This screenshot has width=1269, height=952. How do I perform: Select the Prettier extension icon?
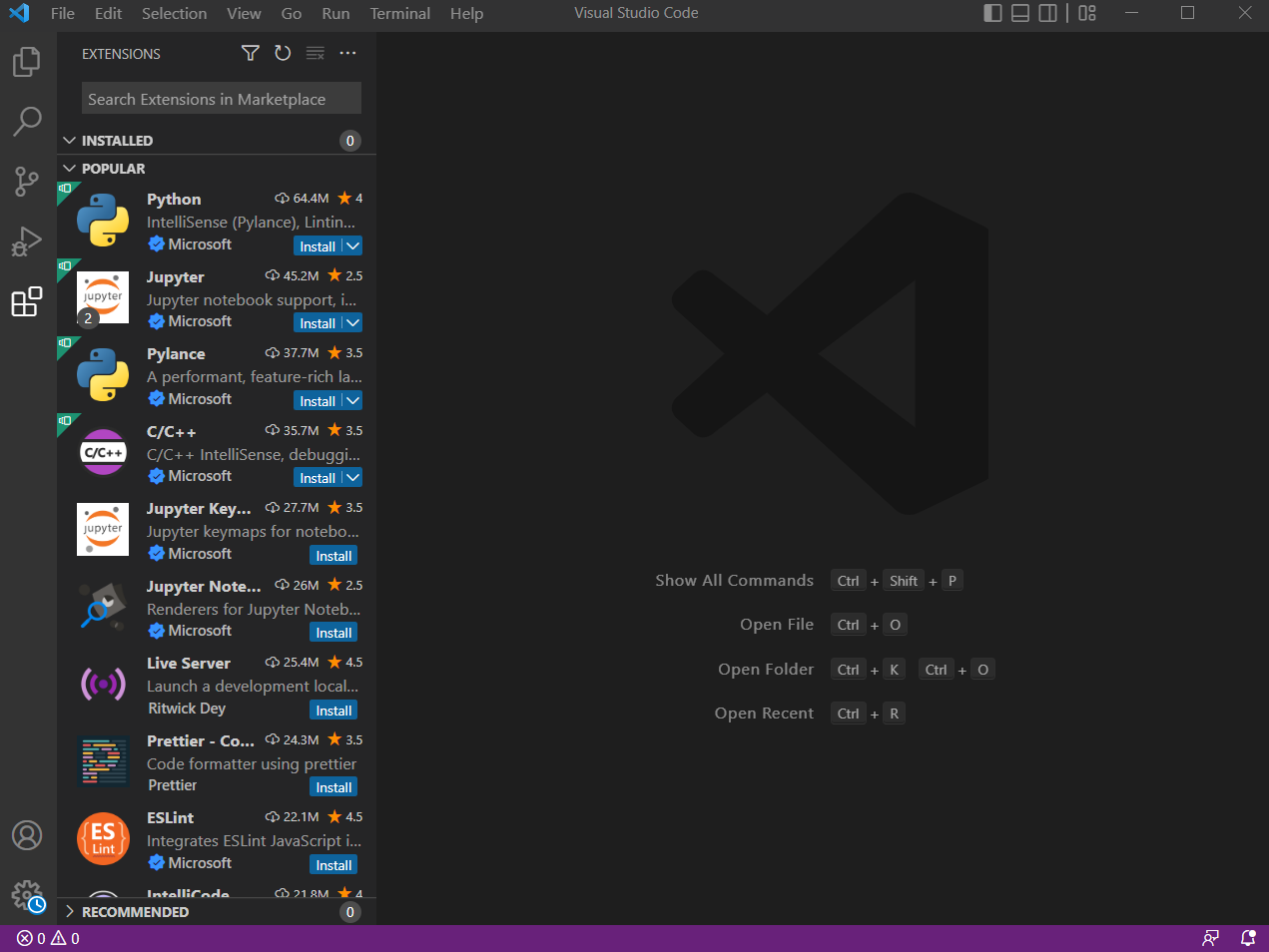103,761
